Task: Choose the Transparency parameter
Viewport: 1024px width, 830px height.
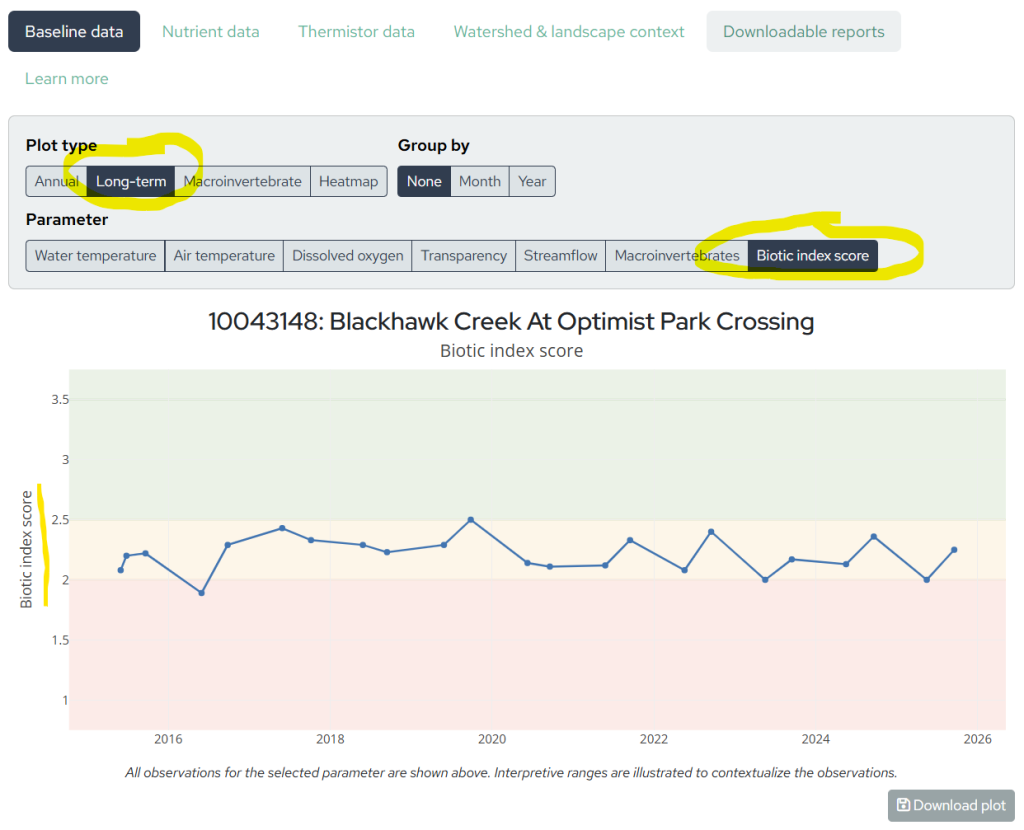Action: click(x=463, y=255)
